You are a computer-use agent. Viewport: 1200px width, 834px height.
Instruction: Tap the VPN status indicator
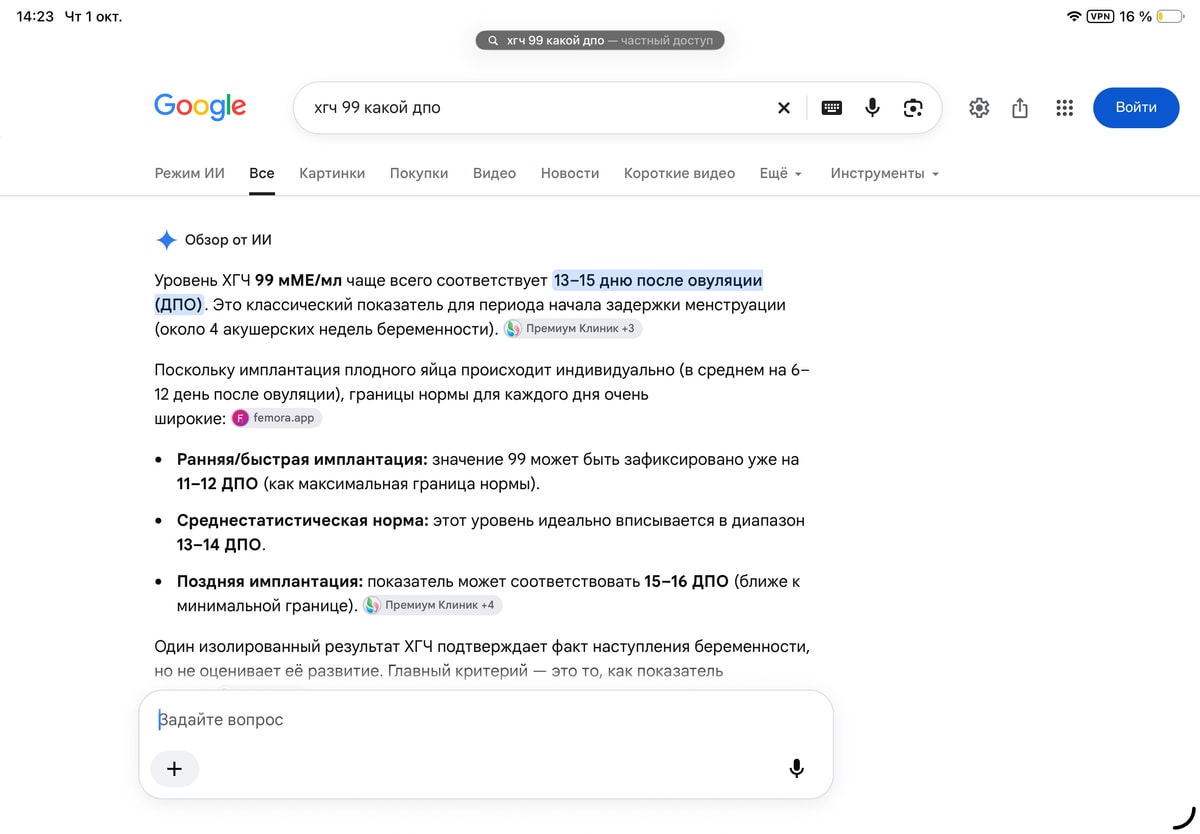1100,16
